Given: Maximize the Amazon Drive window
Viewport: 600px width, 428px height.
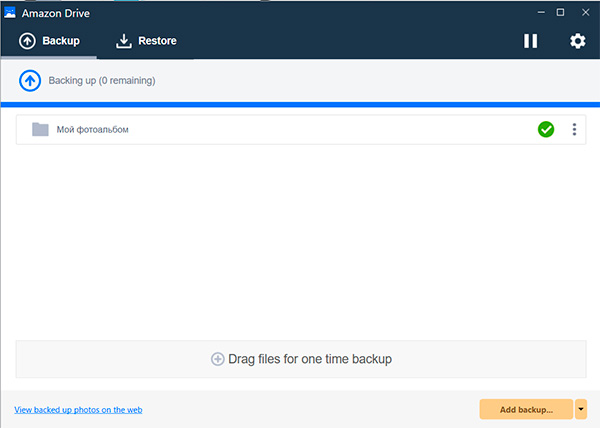Looking at the screenshot, I should point(560,12).
